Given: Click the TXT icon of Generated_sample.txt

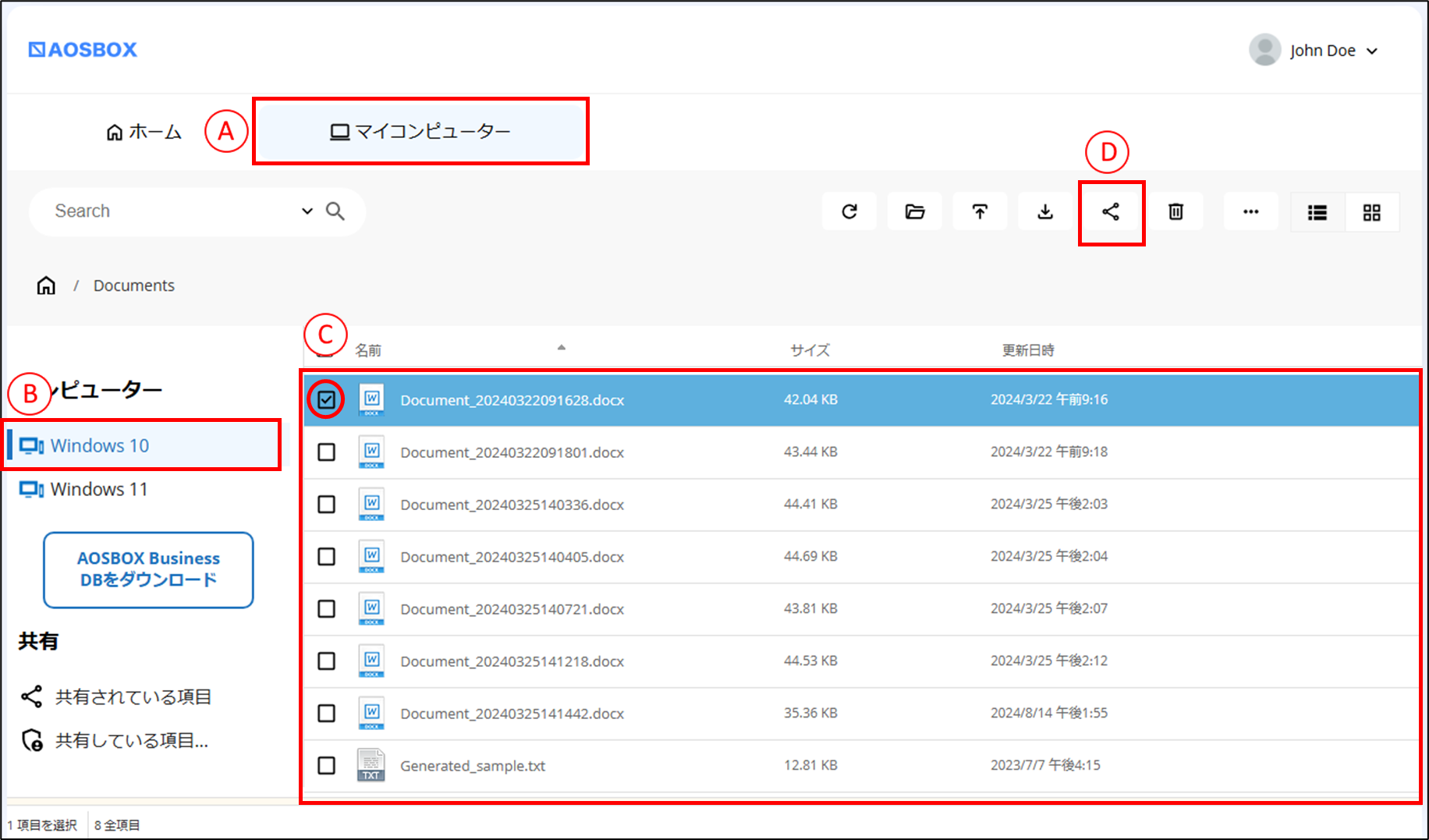Looking at the screenshot, I should 371,765.
